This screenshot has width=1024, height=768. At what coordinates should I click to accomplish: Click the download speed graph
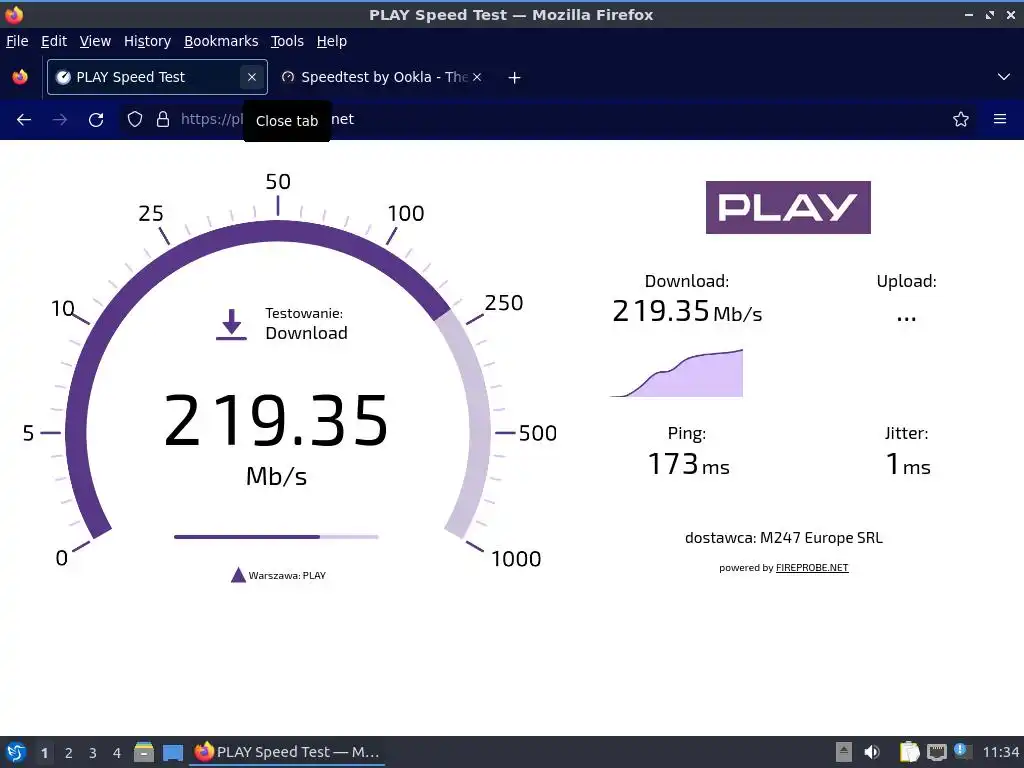tap(677, 373)
